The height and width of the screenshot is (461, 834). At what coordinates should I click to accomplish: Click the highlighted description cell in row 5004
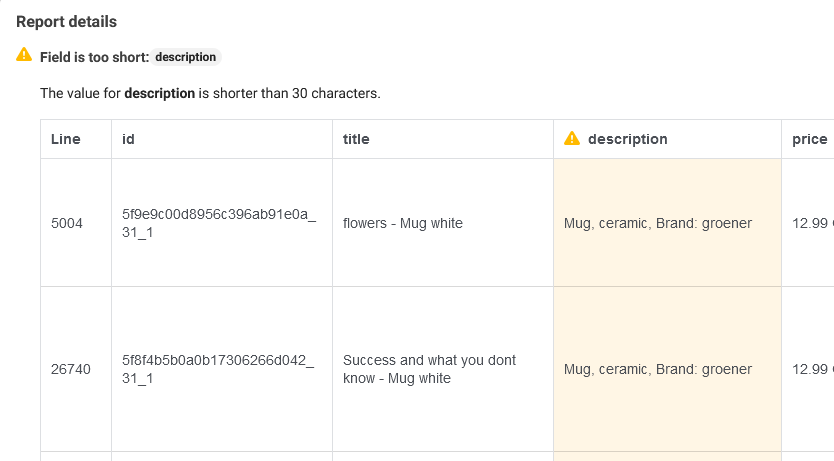tap(658, 223)
